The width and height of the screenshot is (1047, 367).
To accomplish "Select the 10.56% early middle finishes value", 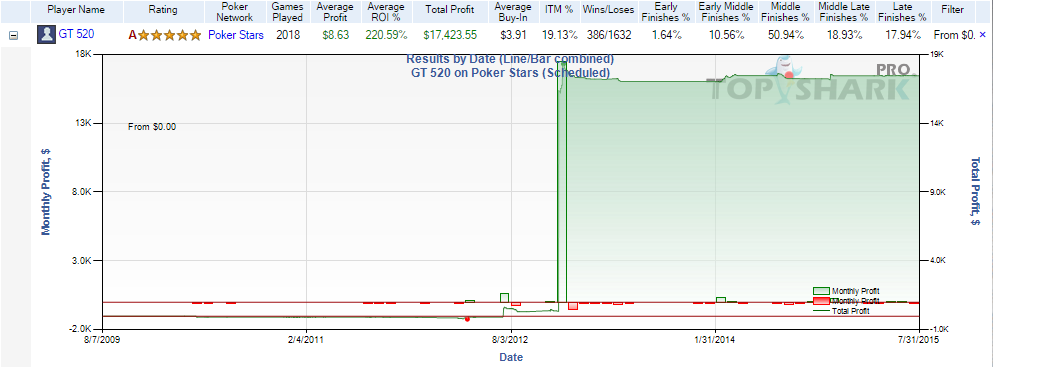I will (x=724, y=35).
